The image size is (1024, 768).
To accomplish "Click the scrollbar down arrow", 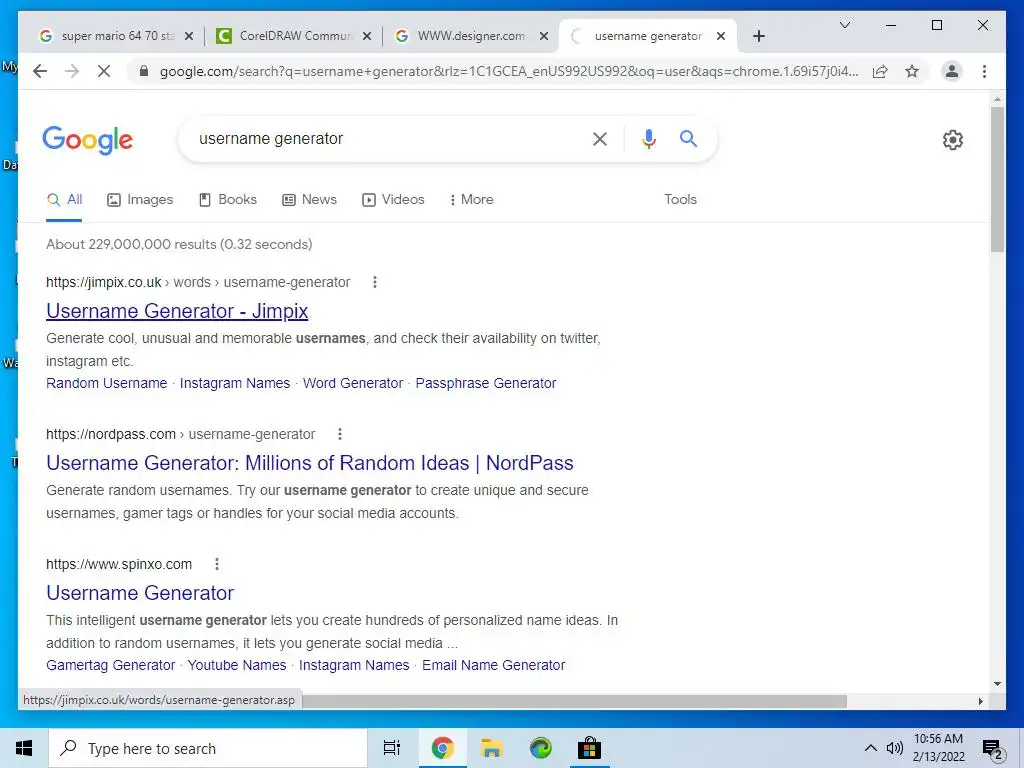I will [997, 684].
